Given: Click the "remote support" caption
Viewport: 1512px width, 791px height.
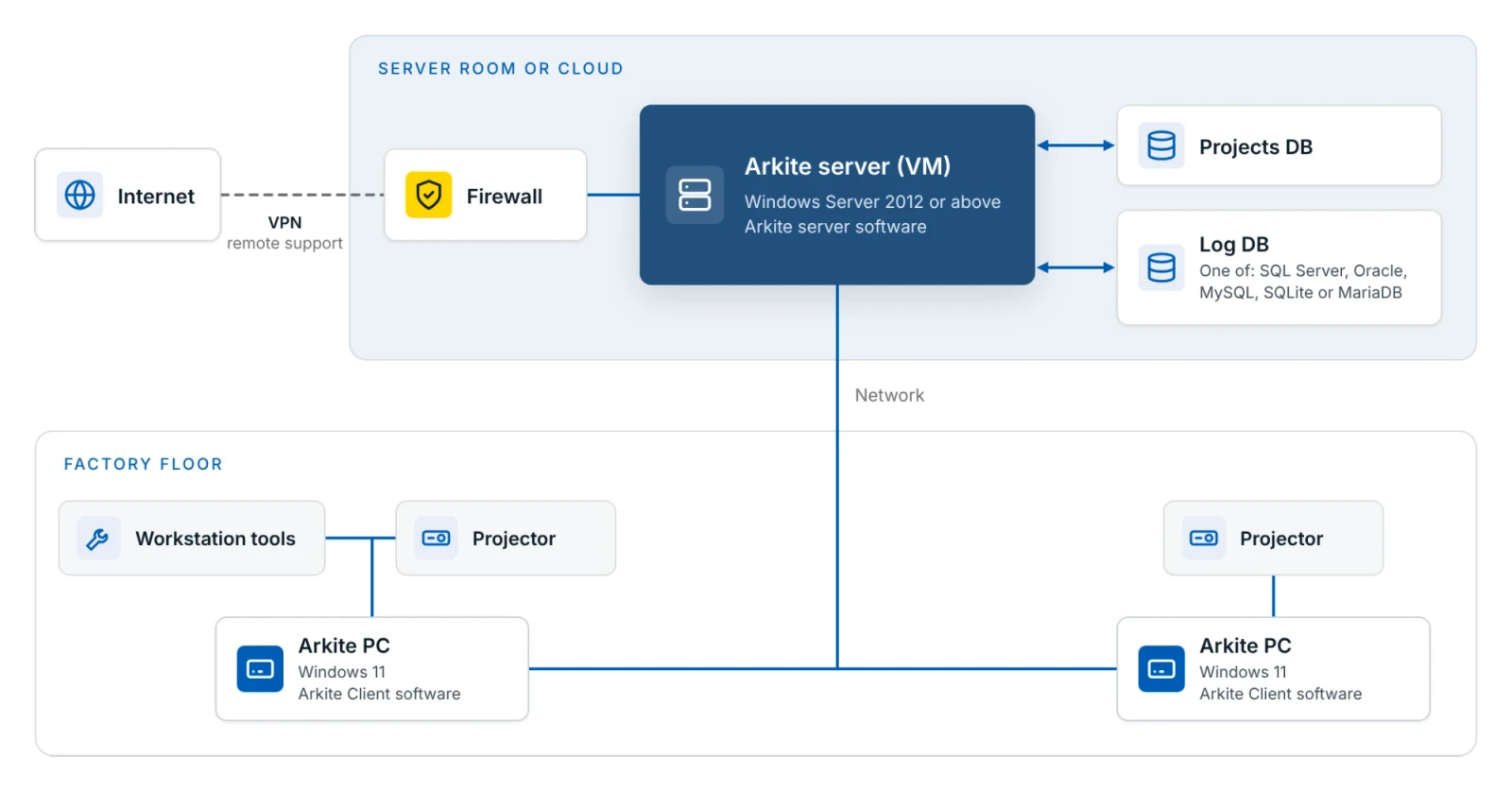Looking at the screenshot, I should tap(284, 244).
